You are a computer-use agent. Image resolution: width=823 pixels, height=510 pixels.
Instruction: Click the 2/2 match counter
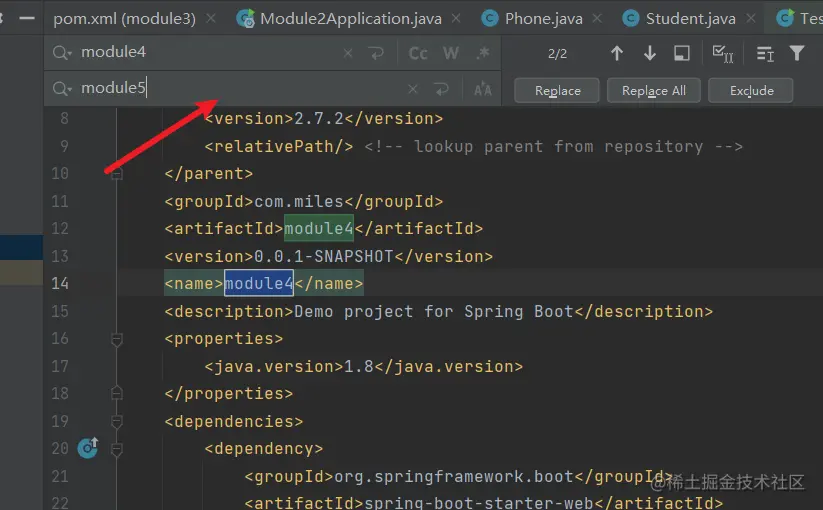point(557,54)
